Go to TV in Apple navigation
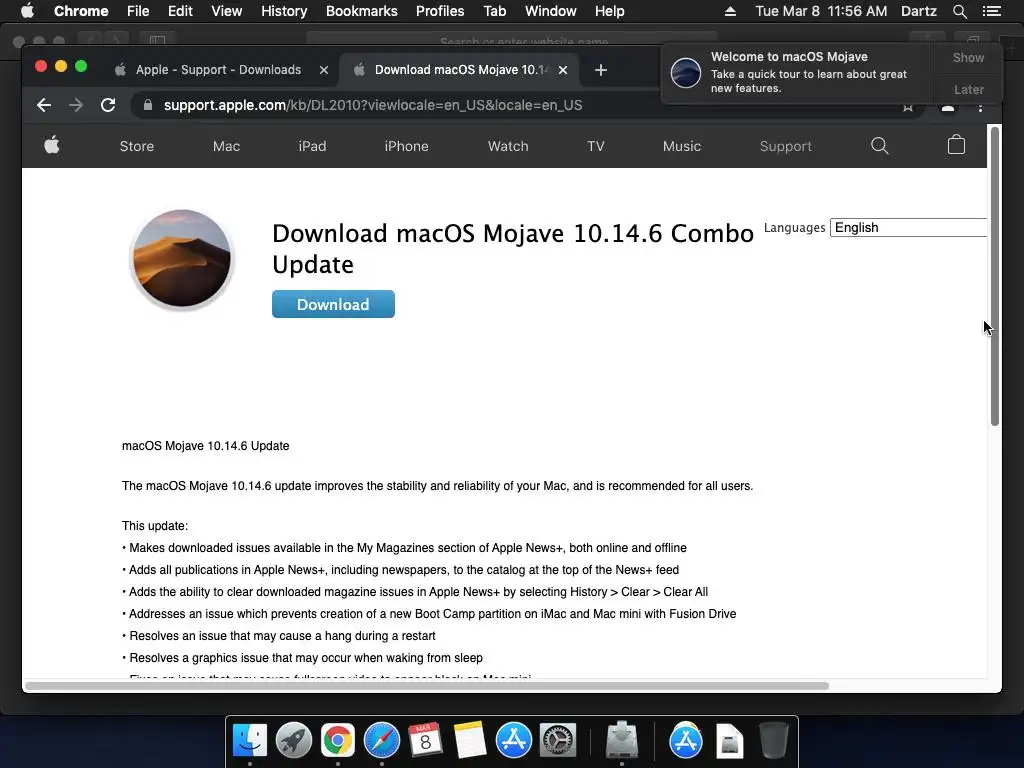This screenshot has height=768, width=1024. 596,146
